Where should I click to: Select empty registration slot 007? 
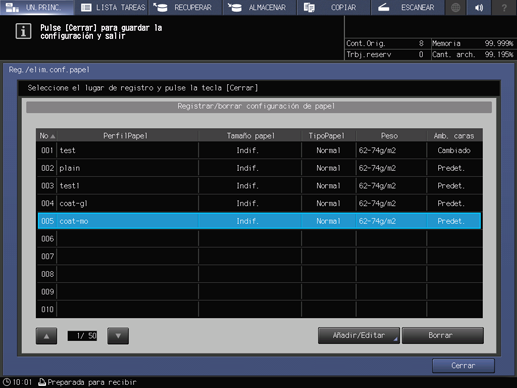click(x=259, y=256)
